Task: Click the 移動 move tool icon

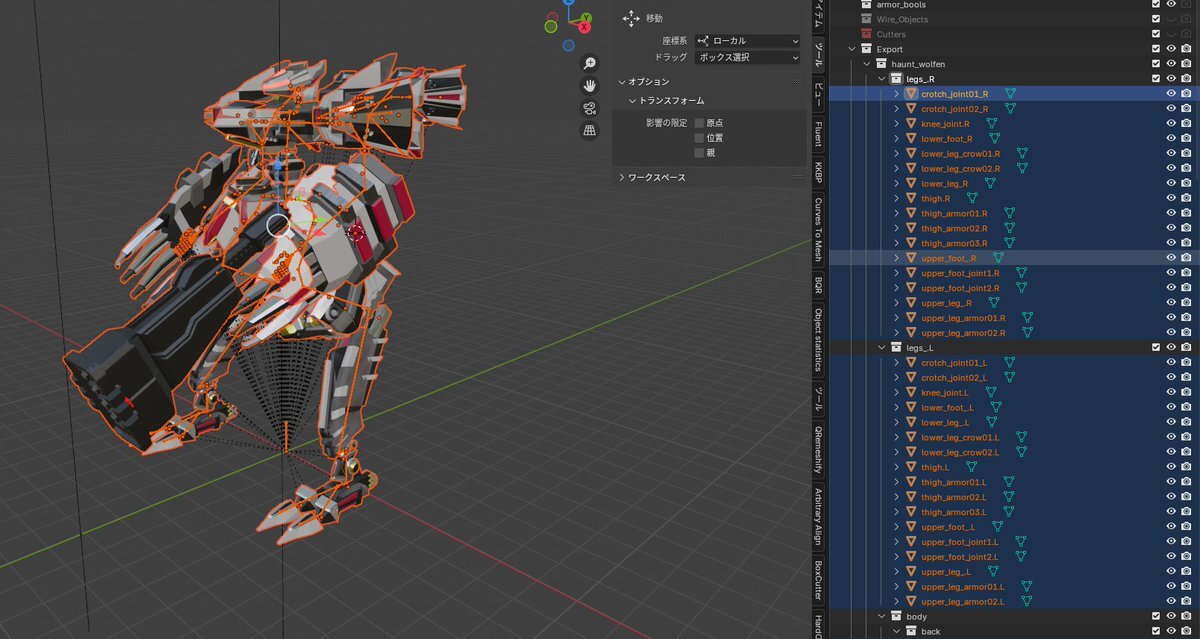Action: [x=631, y=18]
